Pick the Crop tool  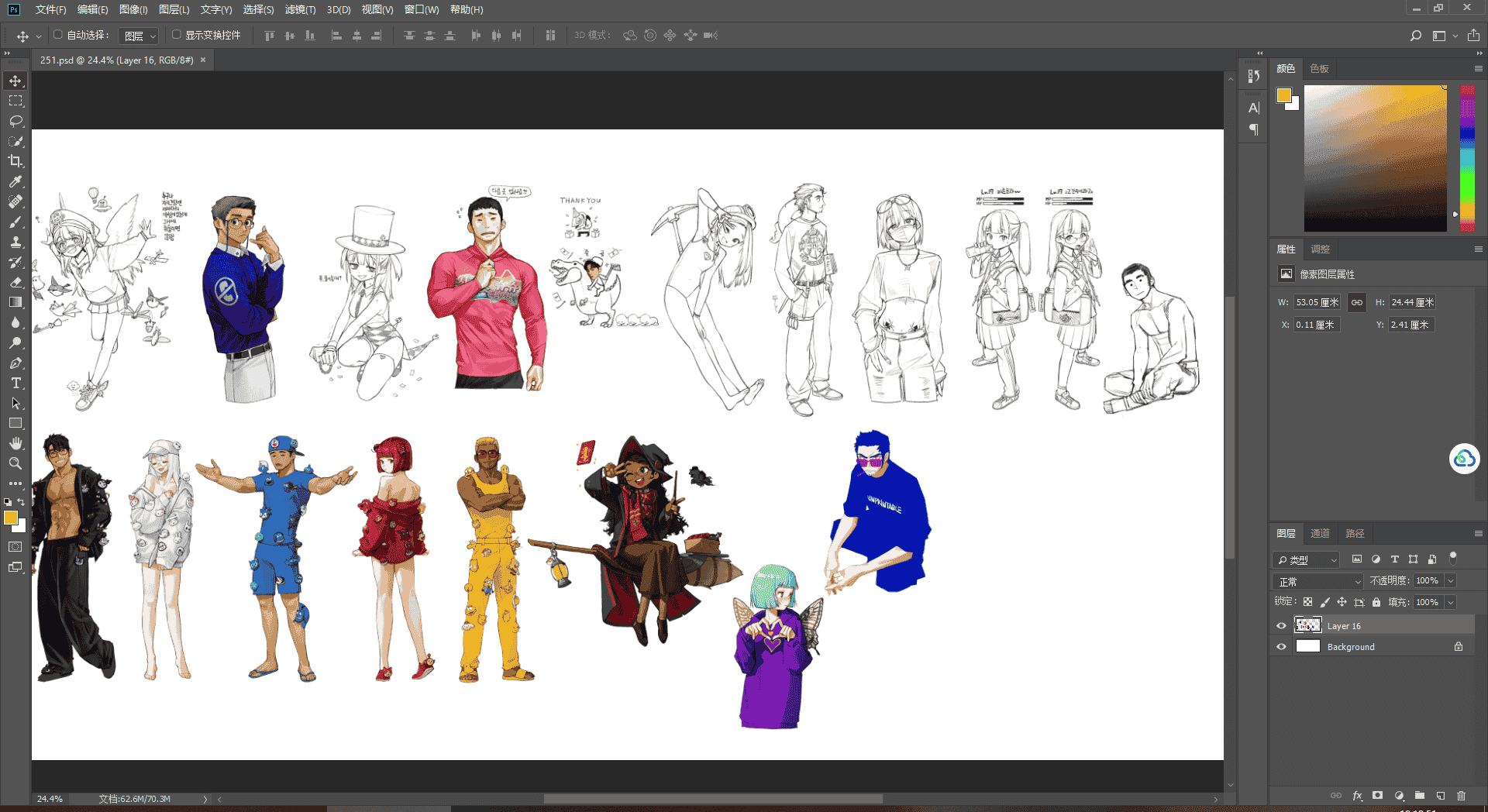(x=15, y=161)
